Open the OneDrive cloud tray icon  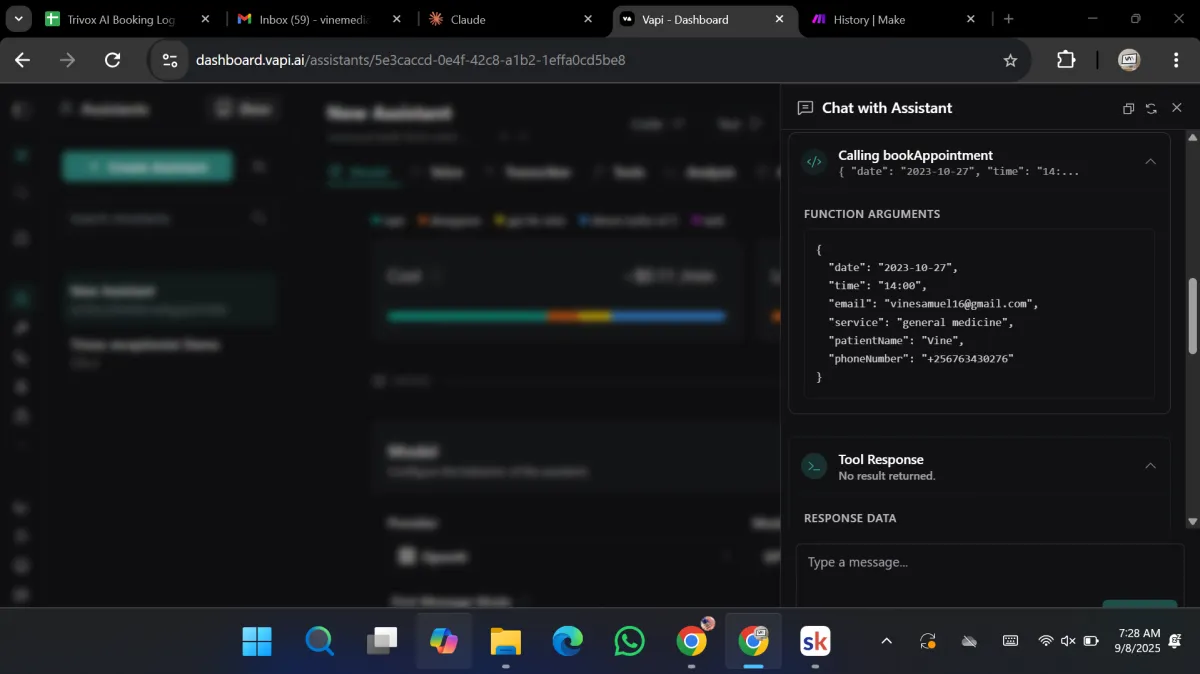(x=969, y=641)
